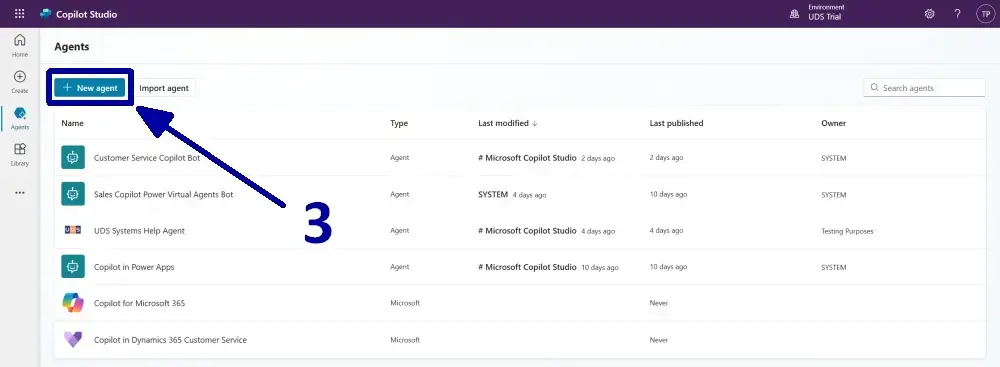Focus the Search agents field

pos(924,88)
